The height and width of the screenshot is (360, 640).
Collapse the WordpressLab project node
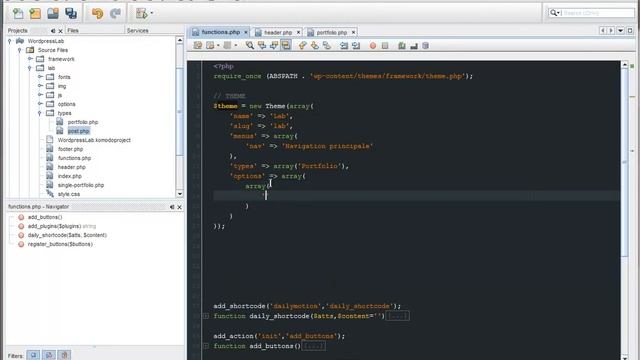9,41
